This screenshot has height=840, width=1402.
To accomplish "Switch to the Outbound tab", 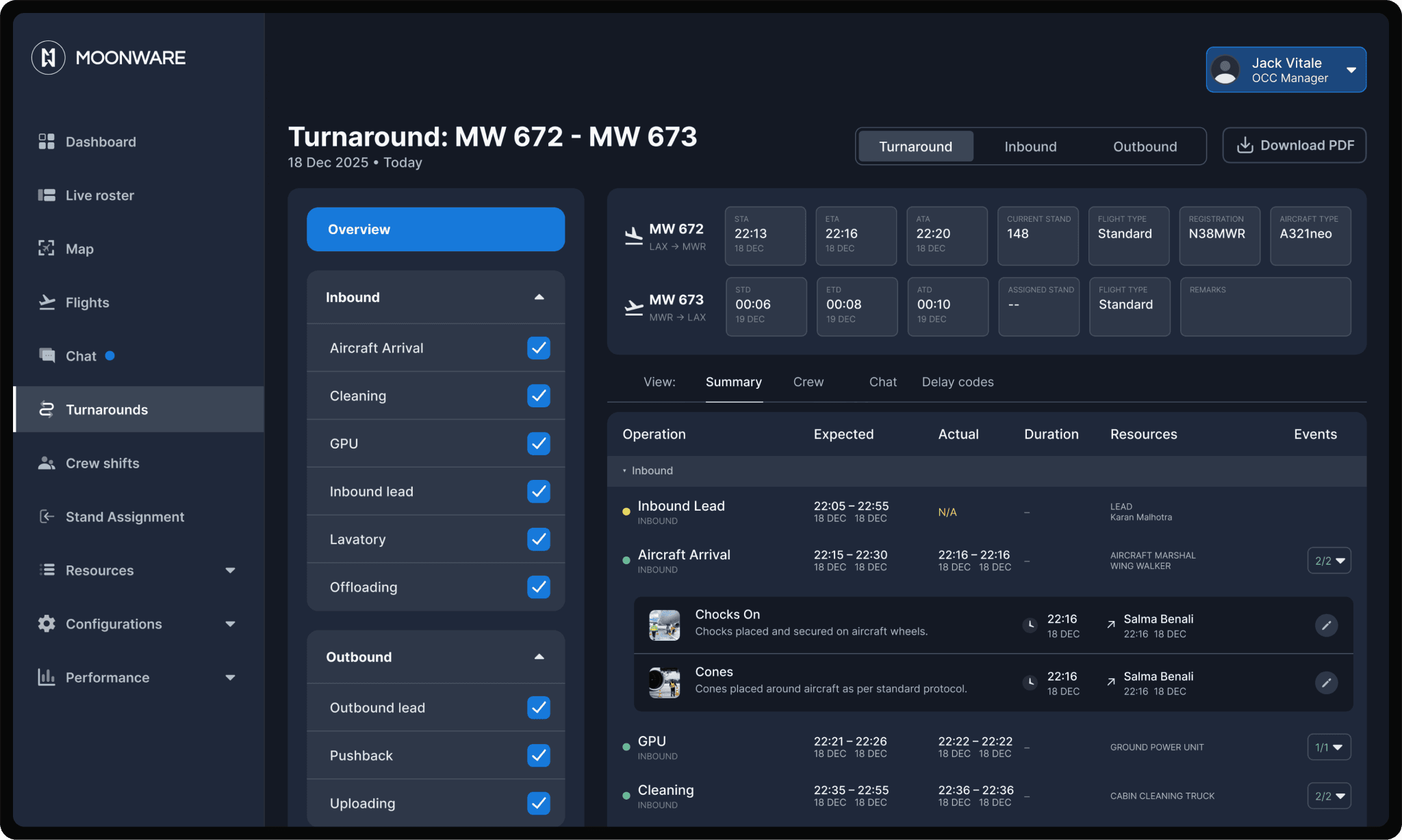I will coord(1145,147).
